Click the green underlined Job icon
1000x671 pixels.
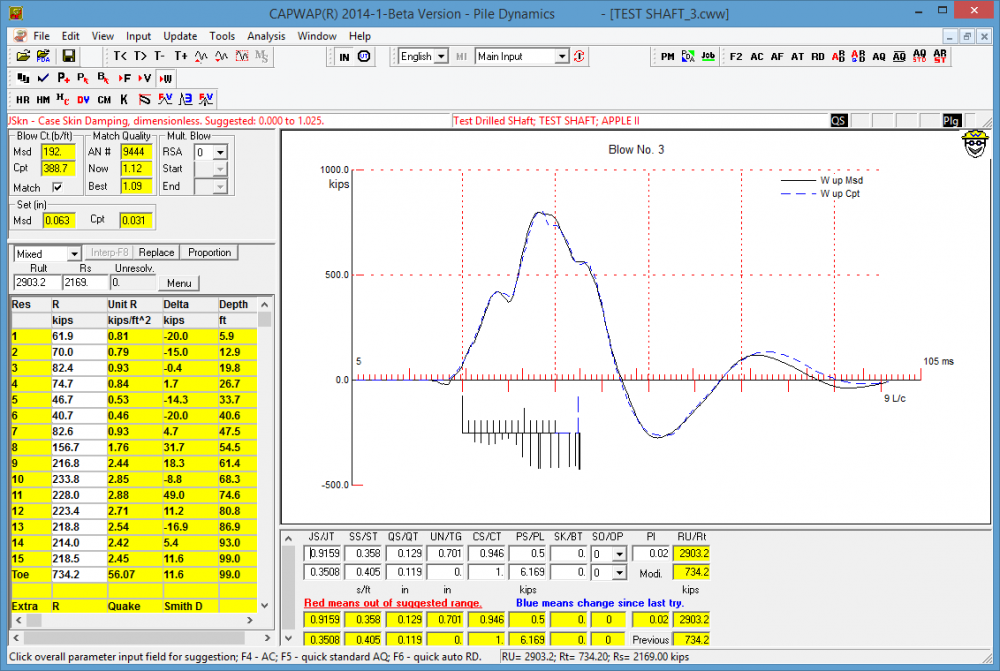pos(708,56)
